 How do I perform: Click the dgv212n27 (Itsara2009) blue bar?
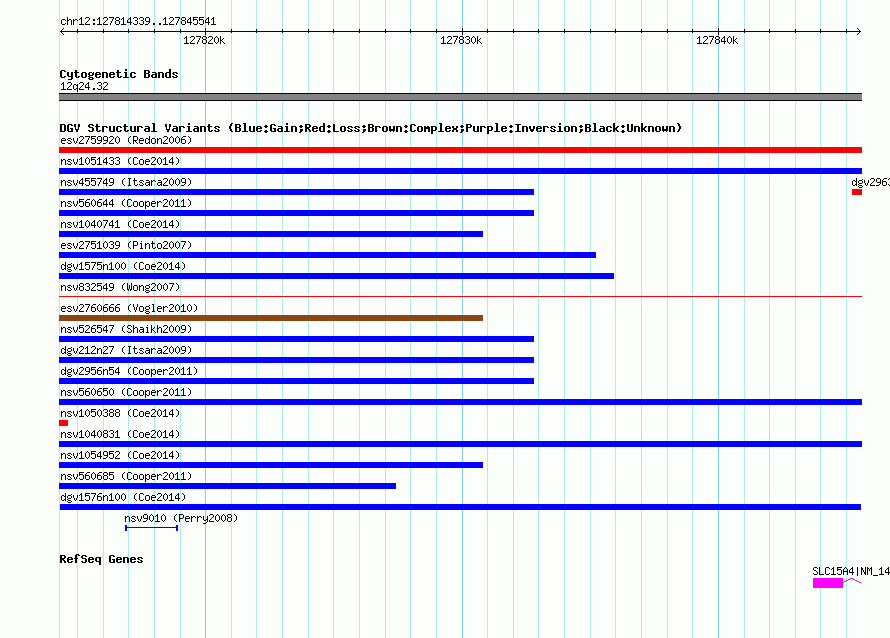[296, 360]
